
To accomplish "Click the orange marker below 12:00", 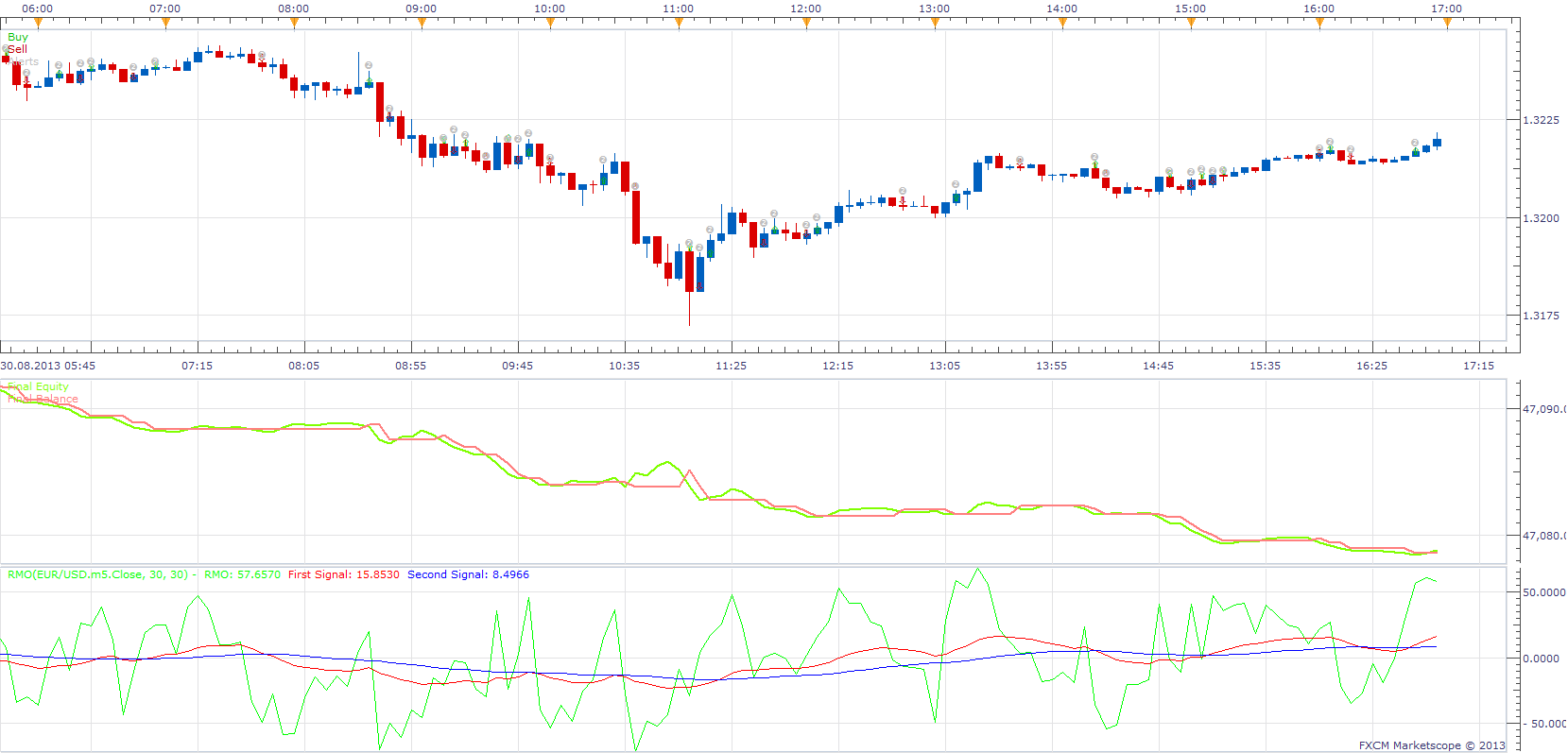I will click(806, 23).
